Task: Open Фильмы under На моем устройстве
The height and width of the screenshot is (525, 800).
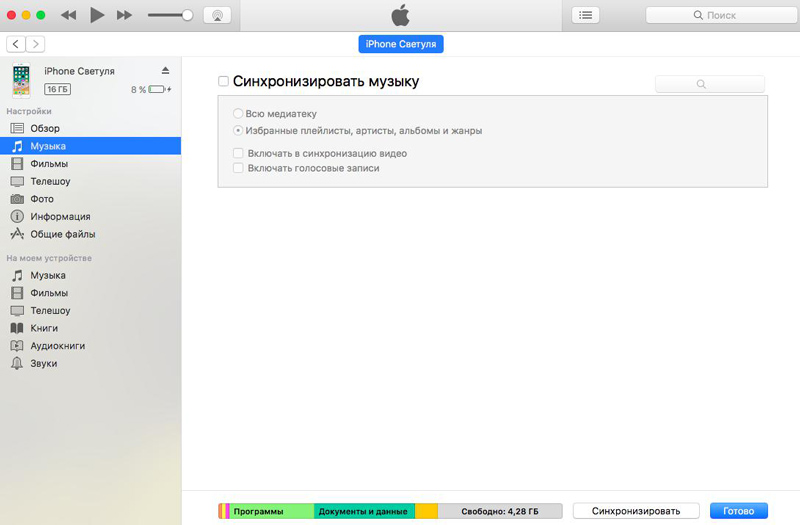Action: click(x=90, y=293)
